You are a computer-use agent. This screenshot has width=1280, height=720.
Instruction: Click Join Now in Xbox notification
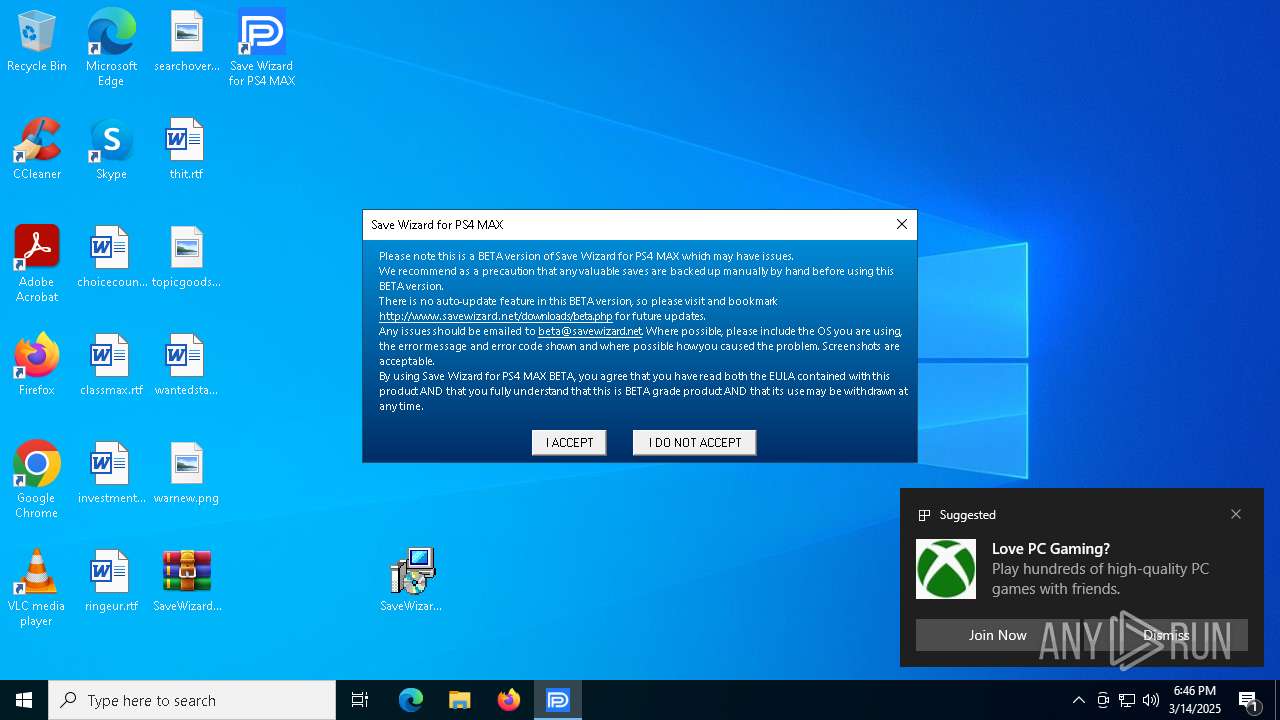click(x=997, y=635)
